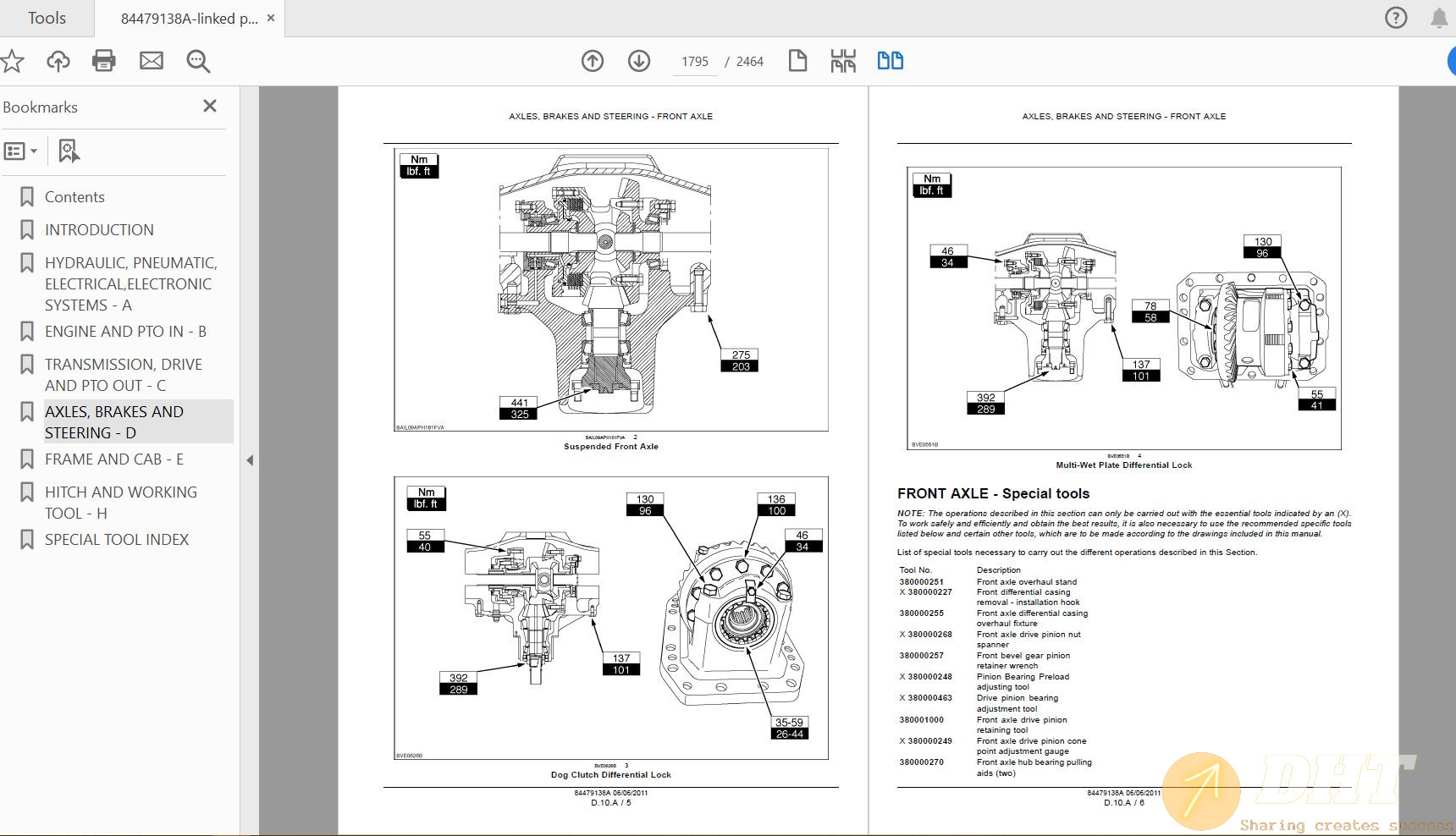Select single page view mode

[x=797, y=61]
